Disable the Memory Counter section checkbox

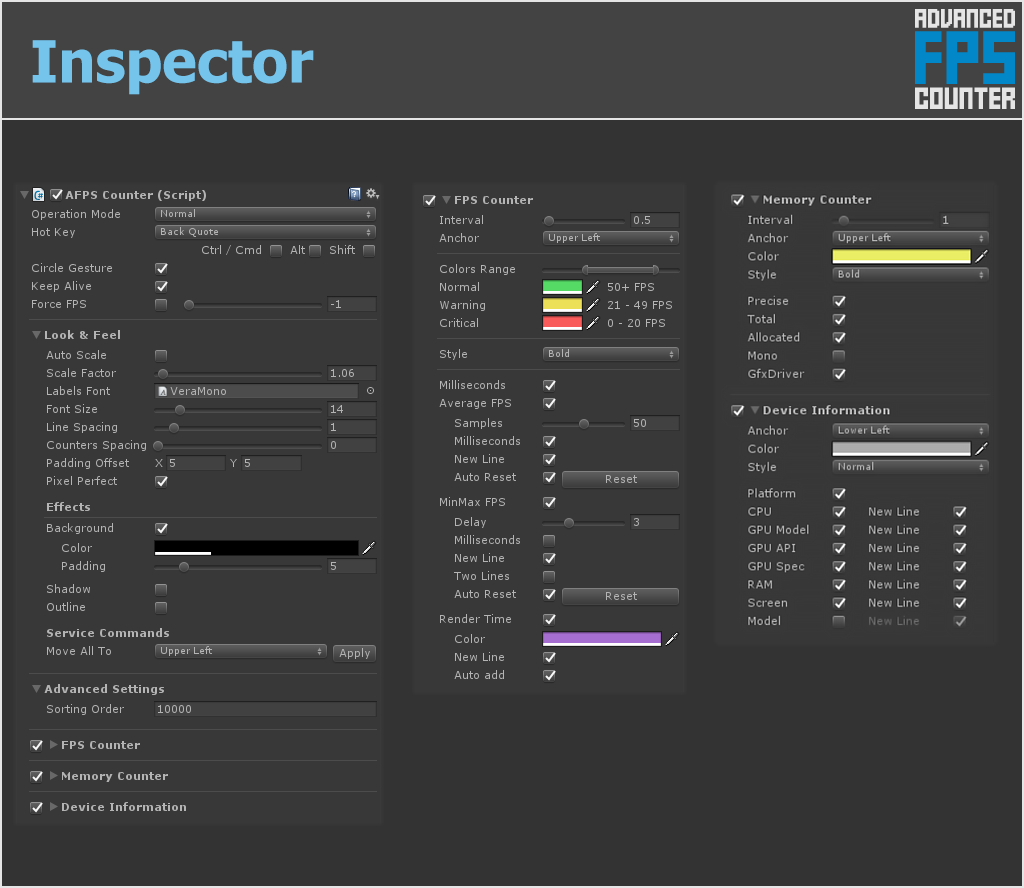tap(737, 200)
